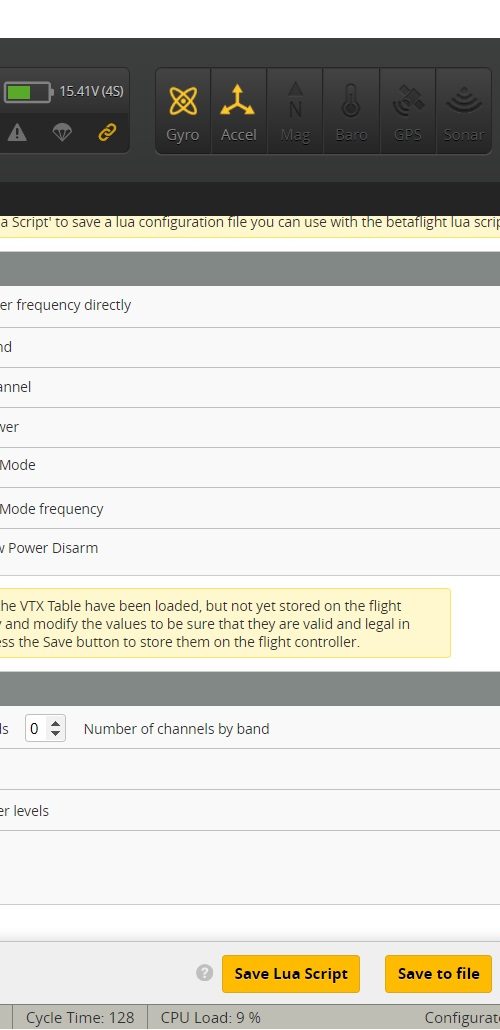Click the Save to file button
Screen dimensions: 500x1030
(x=438, y=974)
